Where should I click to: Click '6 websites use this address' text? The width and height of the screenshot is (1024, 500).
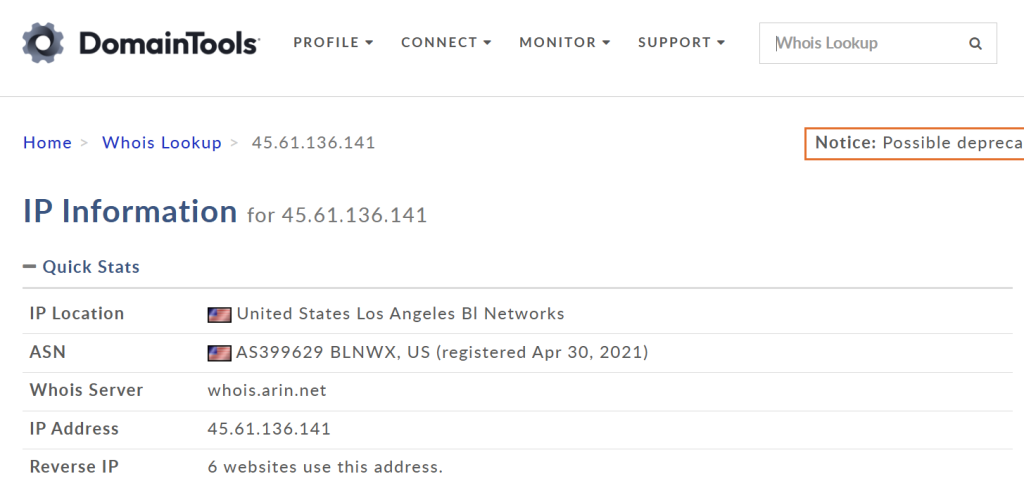point(325,467)
